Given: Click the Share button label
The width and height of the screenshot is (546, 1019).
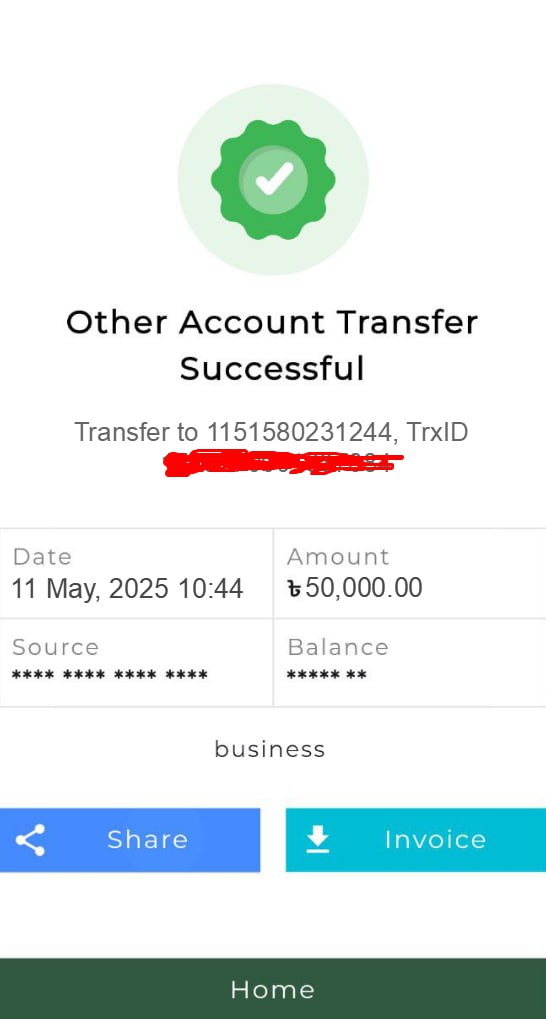Looking at the screenshot, I should (x=148, y=840).
